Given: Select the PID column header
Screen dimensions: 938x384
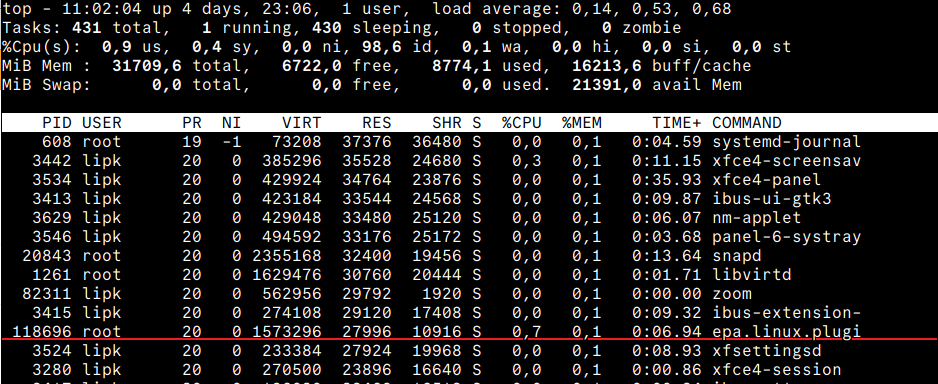Looking at the screenshot, I should point(57,123).
